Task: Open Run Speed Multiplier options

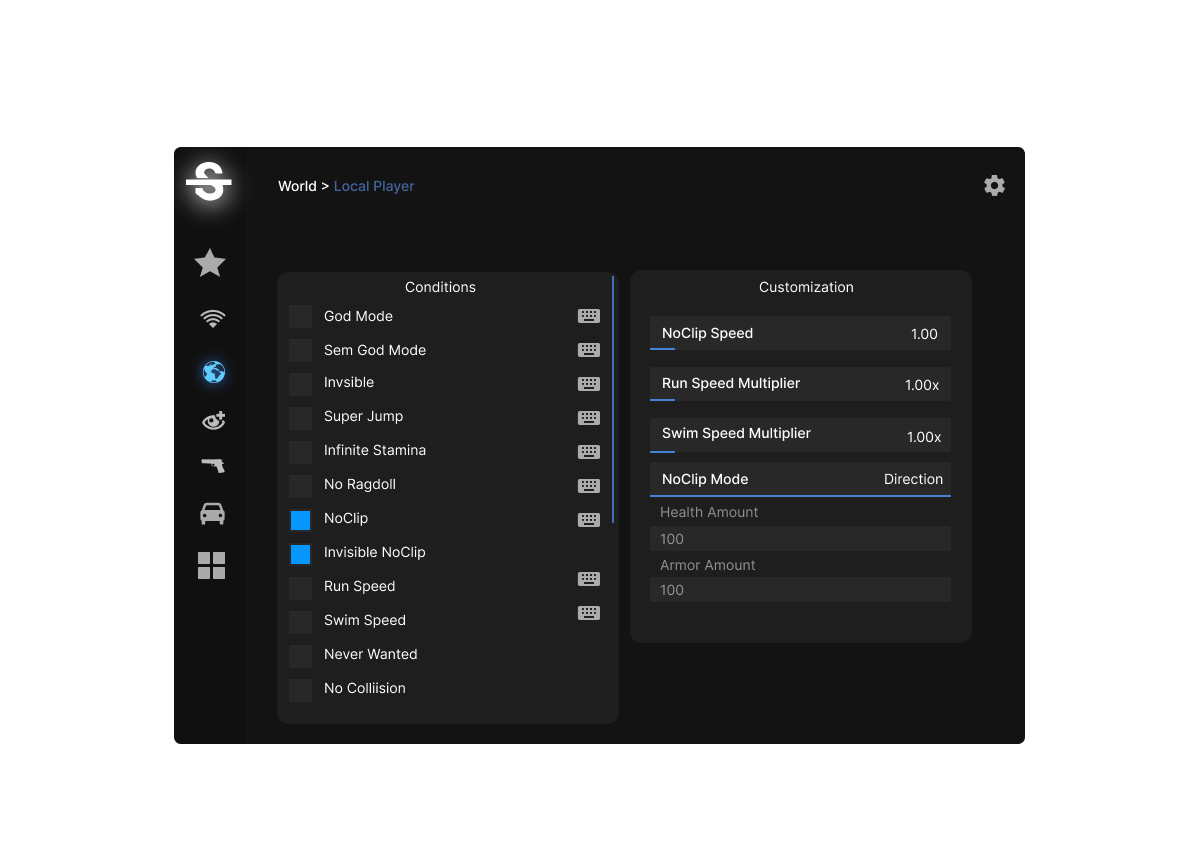Action: [x=799, y=383]
